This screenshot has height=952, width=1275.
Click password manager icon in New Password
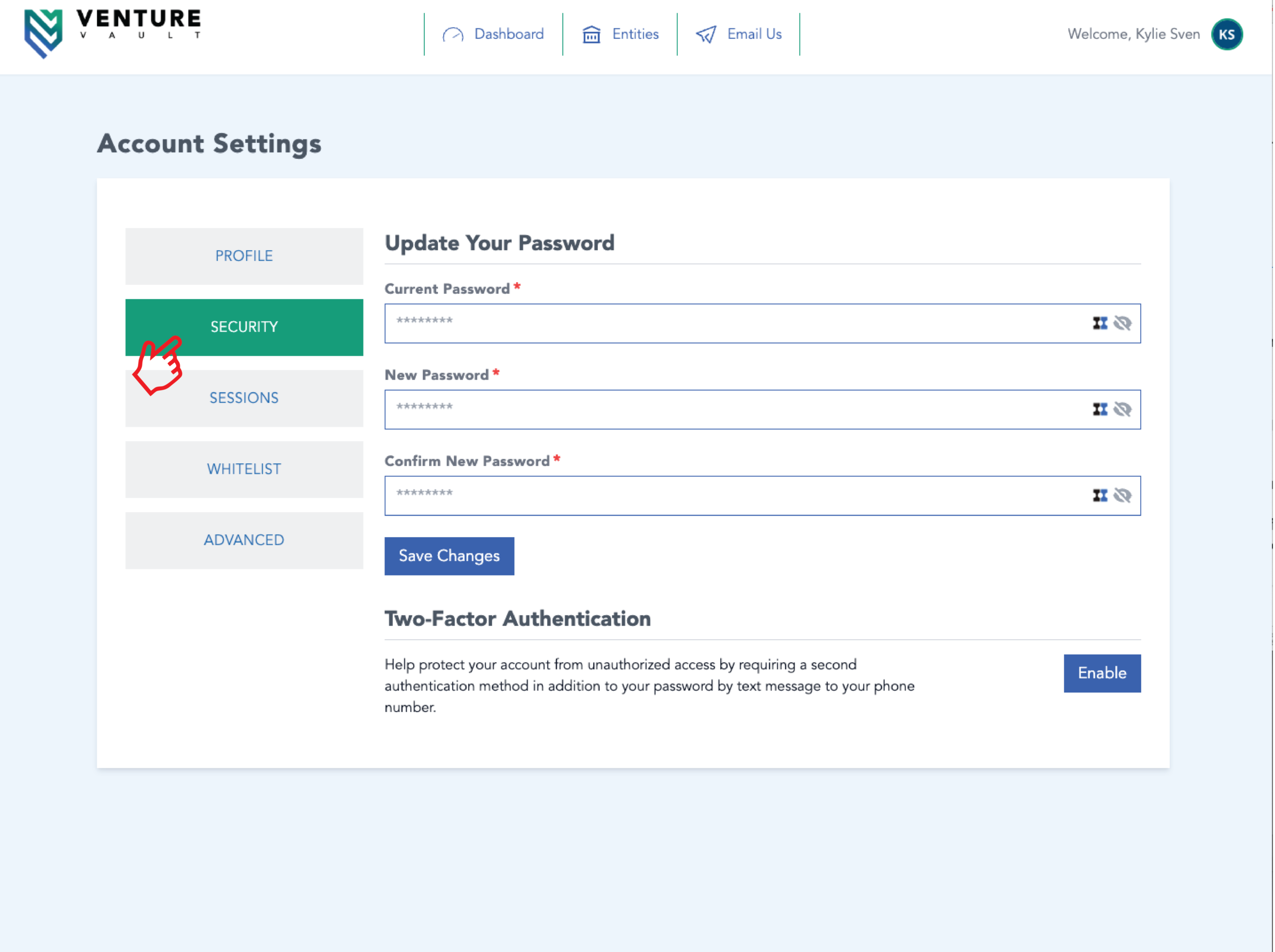pos(1100,409)
